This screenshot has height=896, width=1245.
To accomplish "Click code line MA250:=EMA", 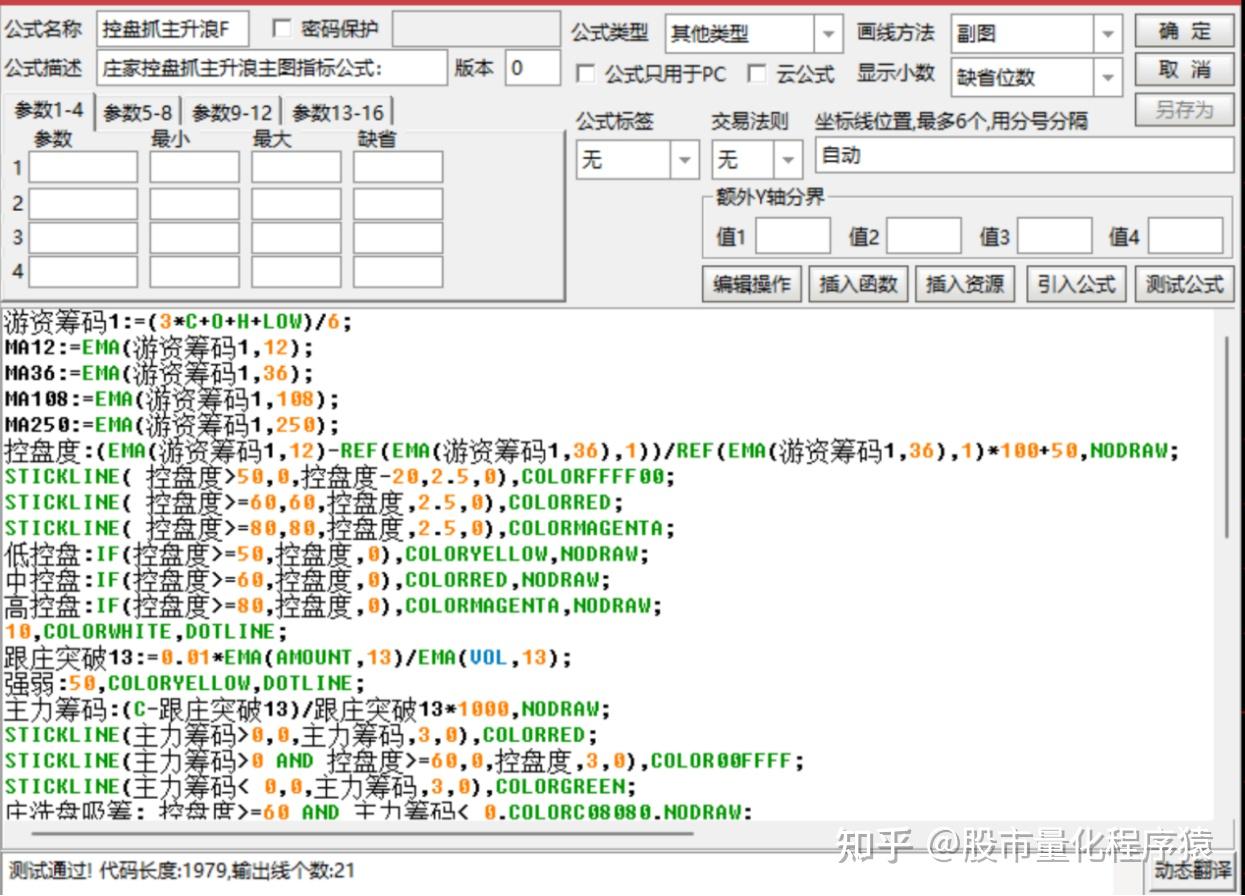I will (x=172, y=426).
